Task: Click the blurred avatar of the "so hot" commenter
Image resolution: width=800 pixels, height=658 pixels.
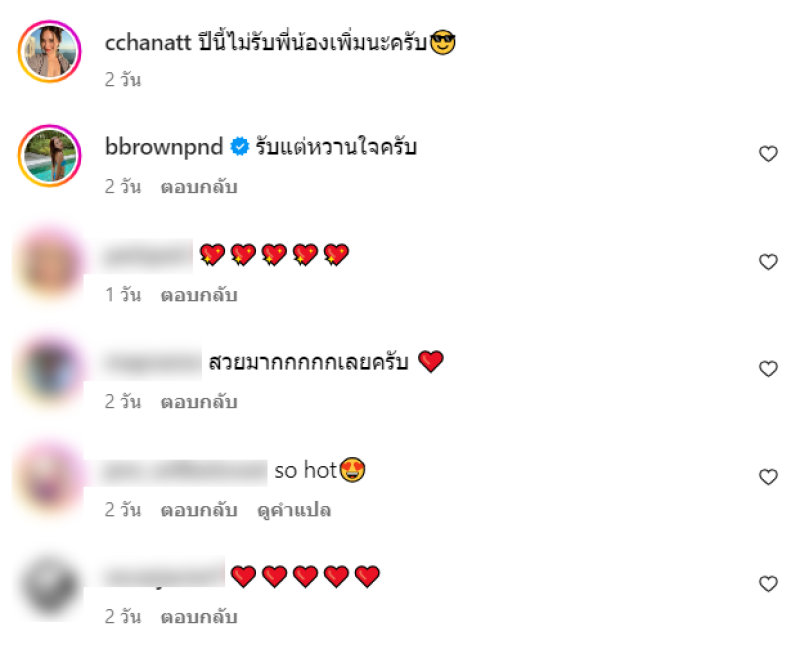Action: click(x=49, y=478)
